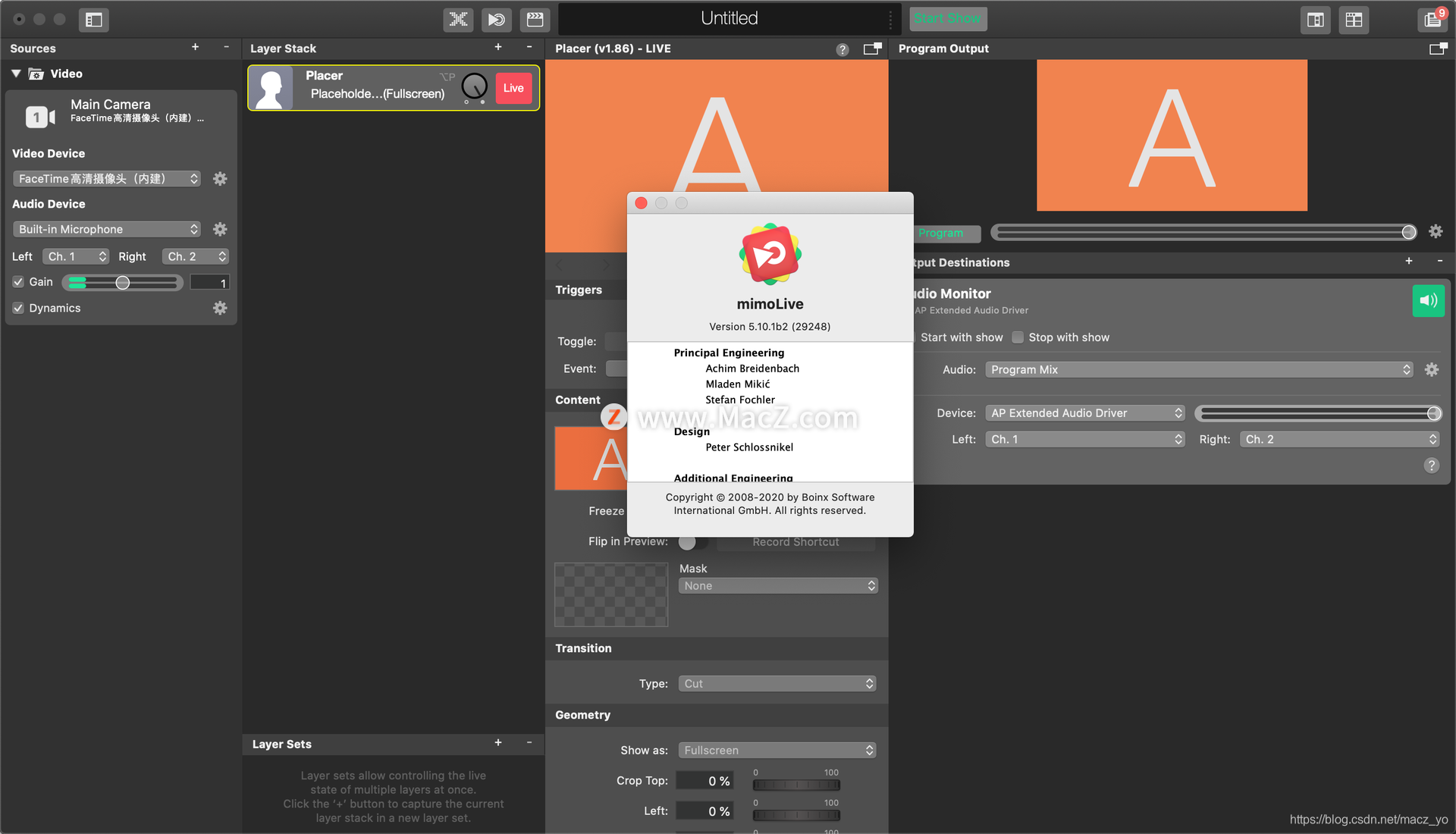Open program output volume settings gear
The width and height of the screenshot is (1456, 834).
point(1436,231)
